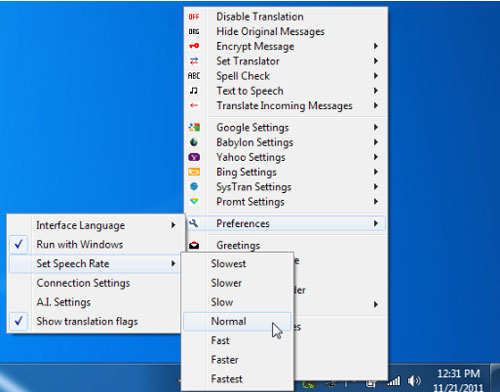
Task: Click the swap-arrows Set Translator icon
Action: pyautogui.click(x=194, y=61)
